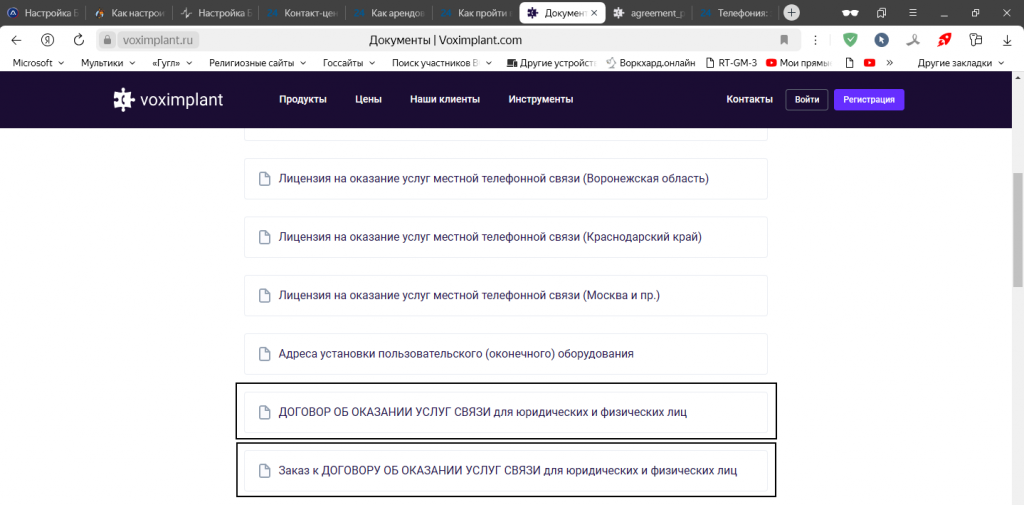This screenshot has width=1024, height=505.
Task: Open Заказ к ДОГОВОРУ document
Action: 505,470
